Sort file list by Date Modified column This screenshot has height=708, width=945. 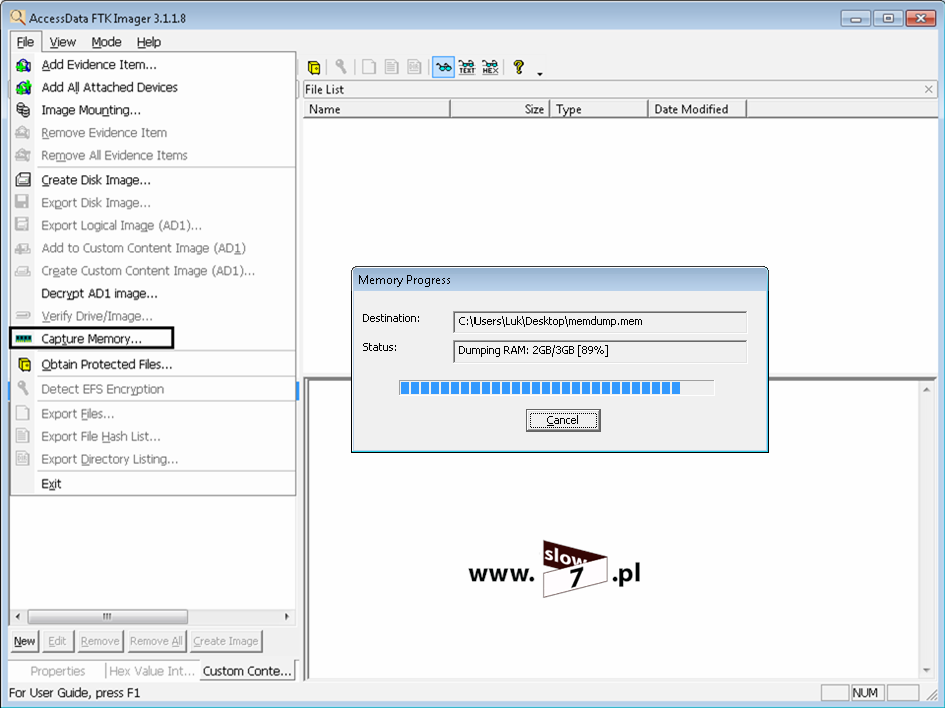697,109
